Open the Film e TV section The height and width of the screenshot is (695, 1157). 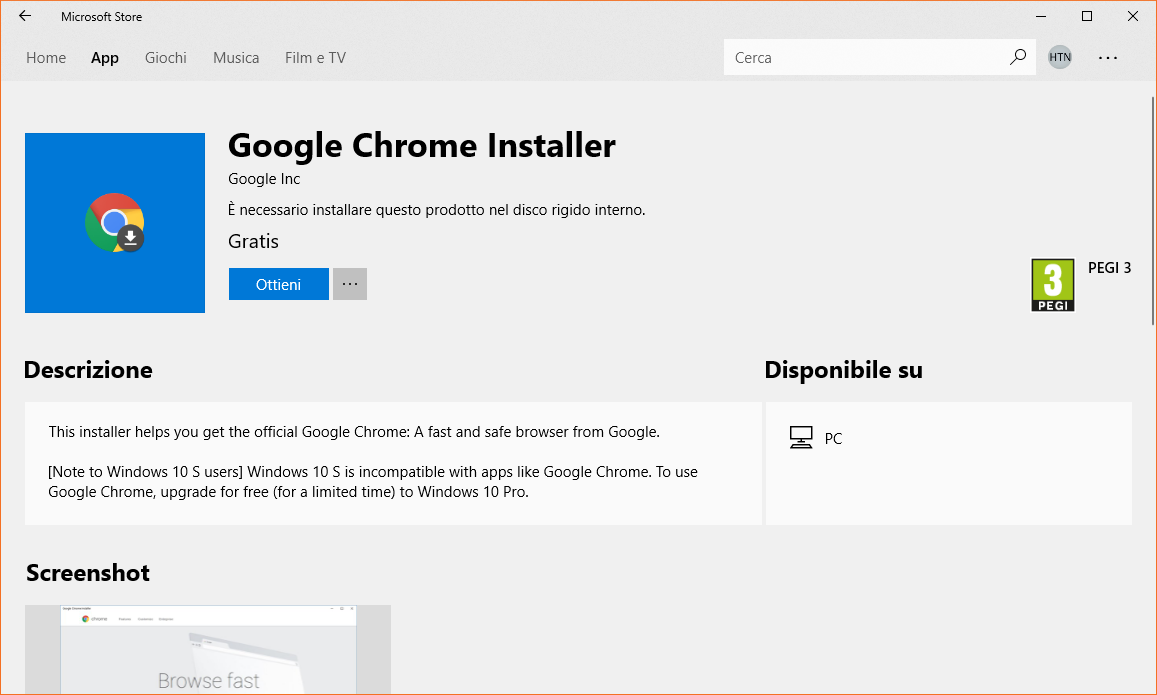click(315, 57)
